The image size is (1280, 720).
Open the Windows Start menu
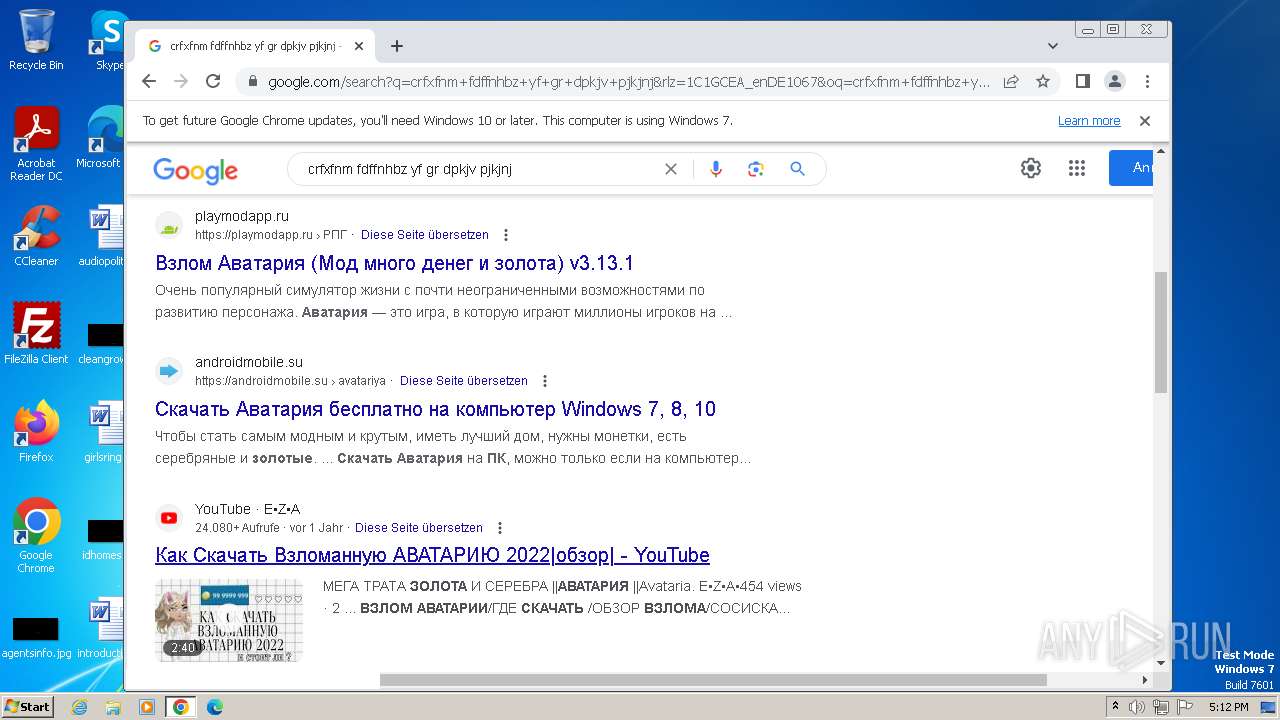pyautogui.click(x=27, y=707)
